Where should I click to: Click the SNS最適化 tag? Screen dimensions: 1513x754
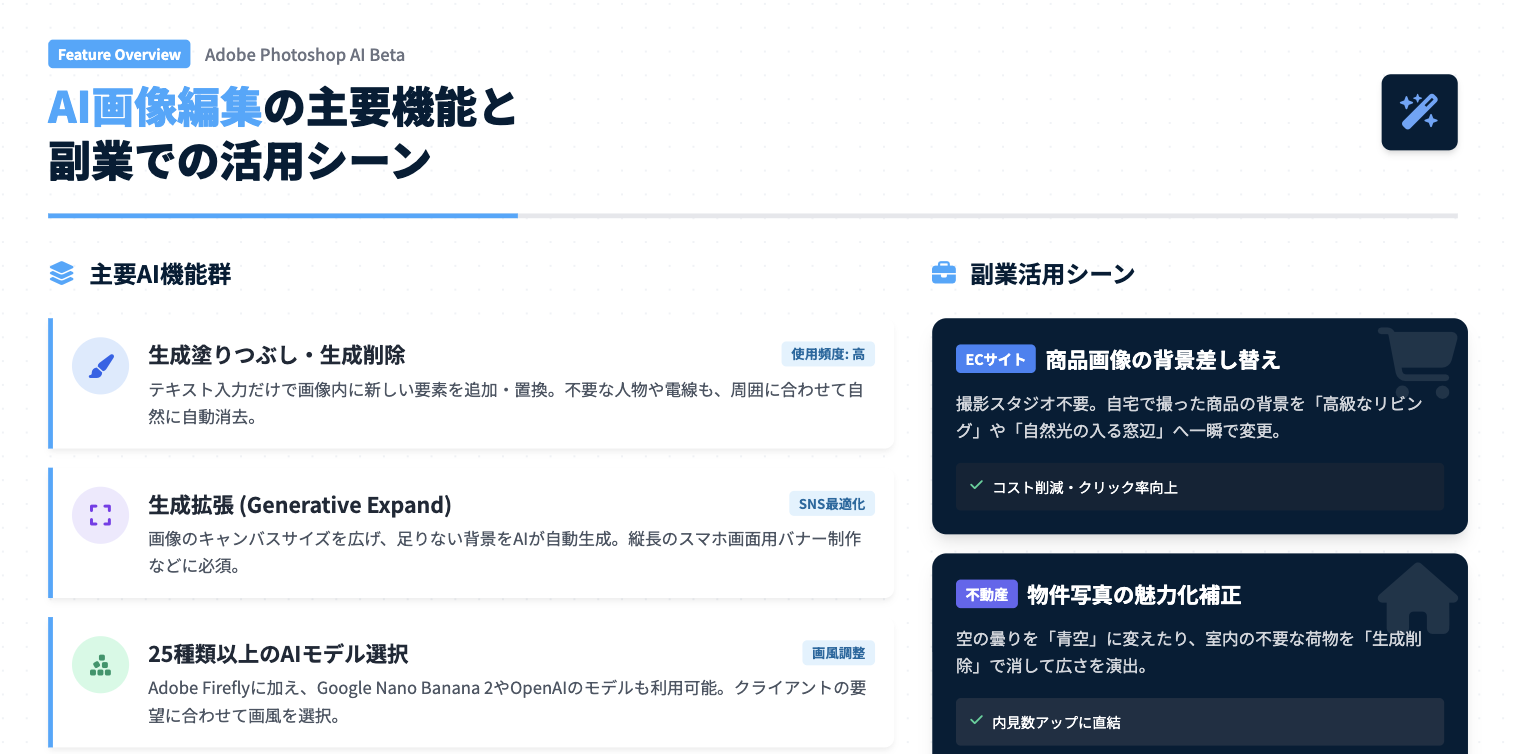tap(832, 503)
